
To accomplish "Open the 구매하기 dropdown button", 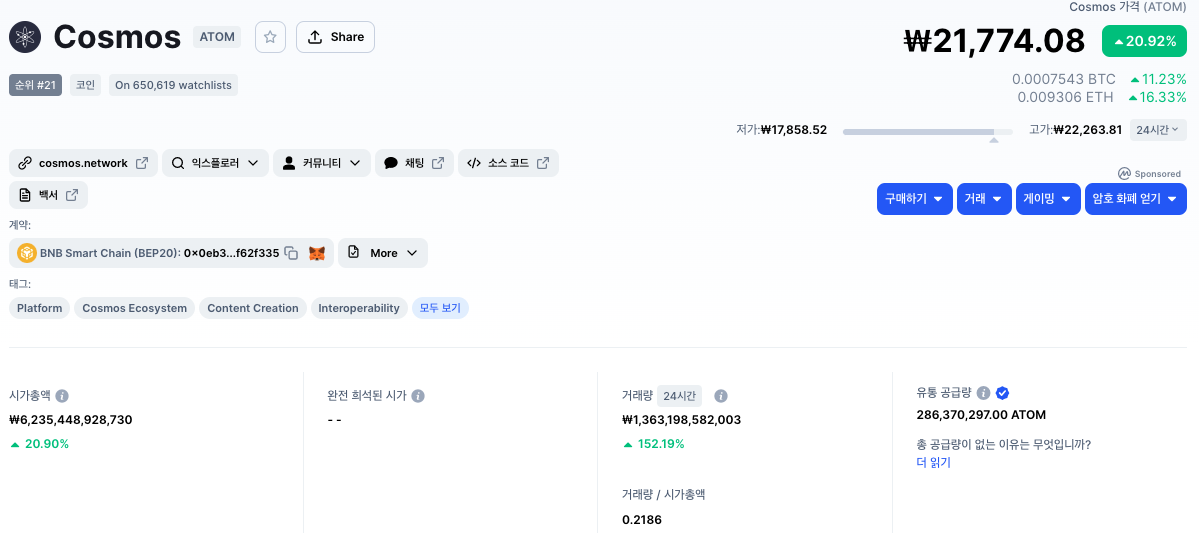I will 915,199.
